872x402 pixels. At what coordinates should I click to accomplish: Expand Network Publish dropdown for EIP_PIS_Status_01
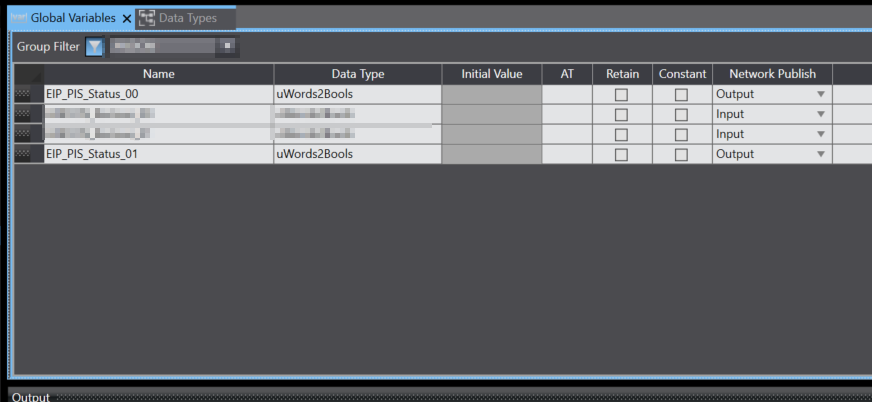pyautogui.click(x=821, y=154)
